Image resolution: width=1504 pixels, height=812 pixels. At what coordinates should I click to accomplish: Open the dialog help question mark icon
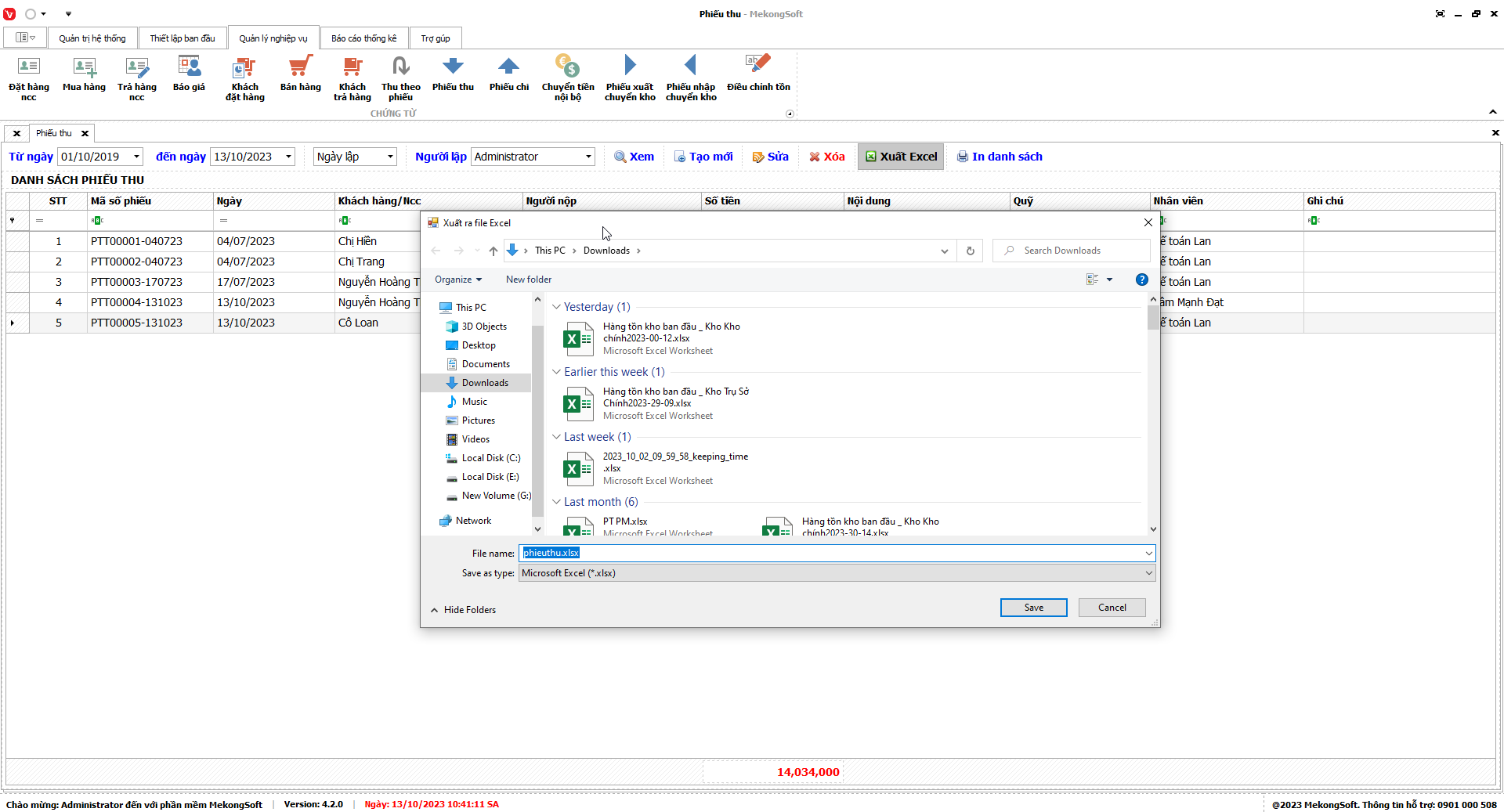(1141, 280)
